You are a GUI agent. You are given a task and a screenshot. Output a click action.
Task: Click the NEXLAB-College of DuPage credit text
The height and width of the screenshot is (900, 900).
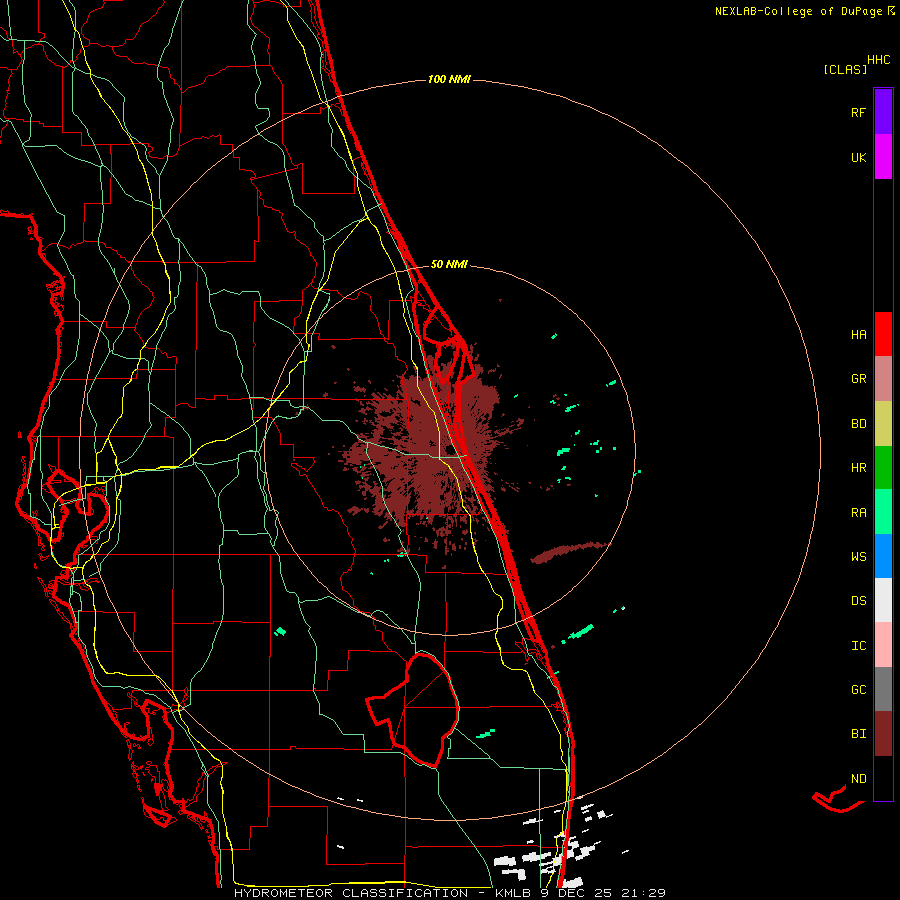[x=804, y=11]
